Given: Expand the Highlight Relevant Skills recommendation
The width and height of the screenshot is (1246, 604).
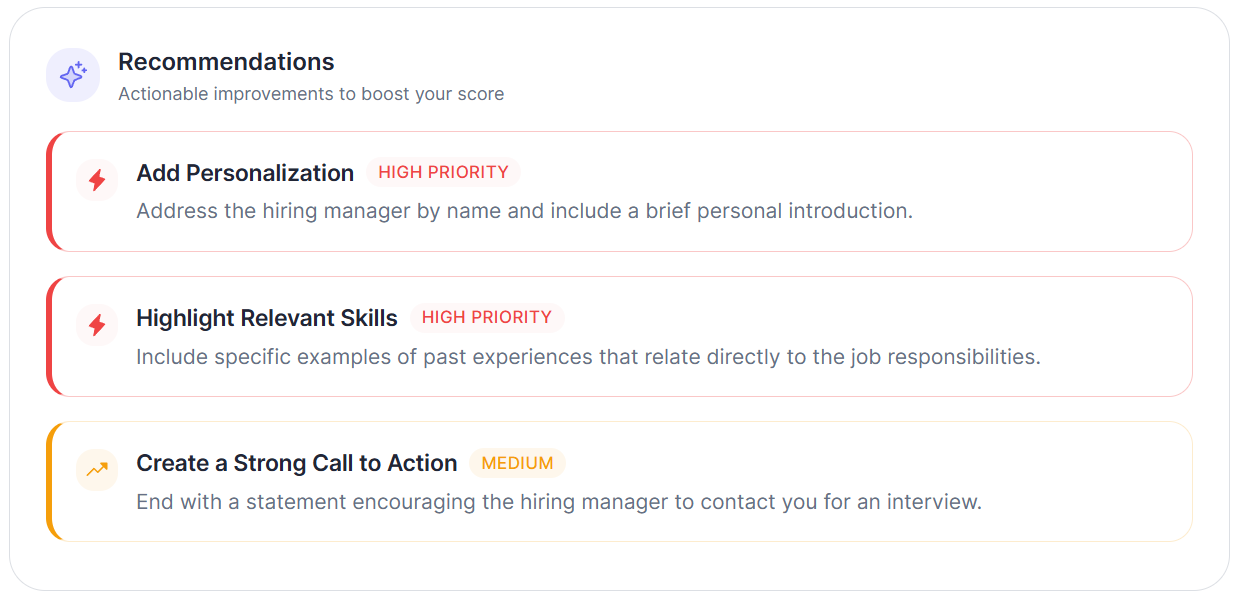Looking at the screenshot, I should coord(620,336).
